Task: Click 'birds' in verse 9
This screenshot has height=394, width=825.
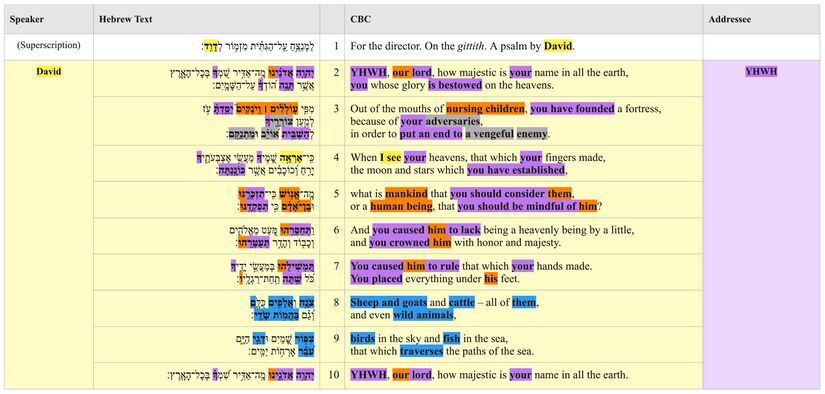Action: tap(363, 339)
